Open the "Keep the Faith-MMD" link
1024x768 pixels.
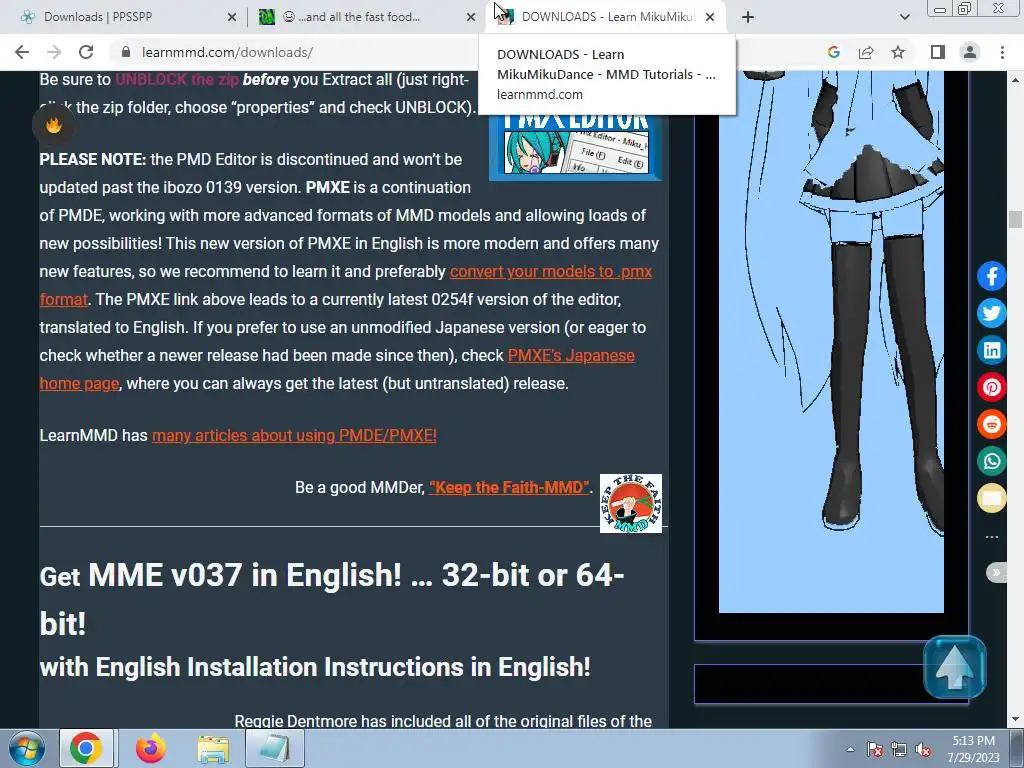click(x=509, y=487)
